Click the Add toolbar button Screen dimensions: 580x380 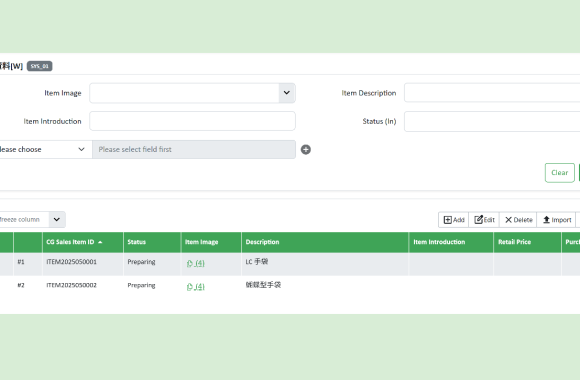(x=454, y=220)
